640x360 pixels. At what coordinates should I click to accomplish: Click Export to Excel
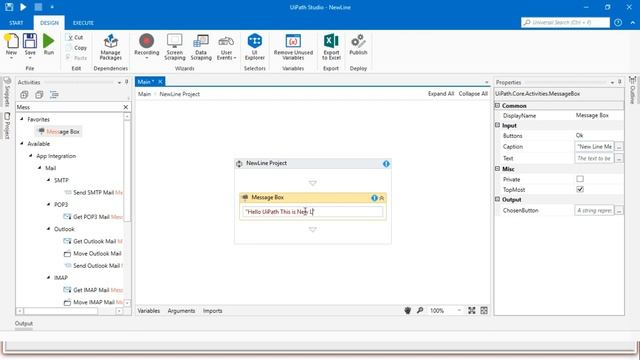pyautogui.click(x=331, y=47)
